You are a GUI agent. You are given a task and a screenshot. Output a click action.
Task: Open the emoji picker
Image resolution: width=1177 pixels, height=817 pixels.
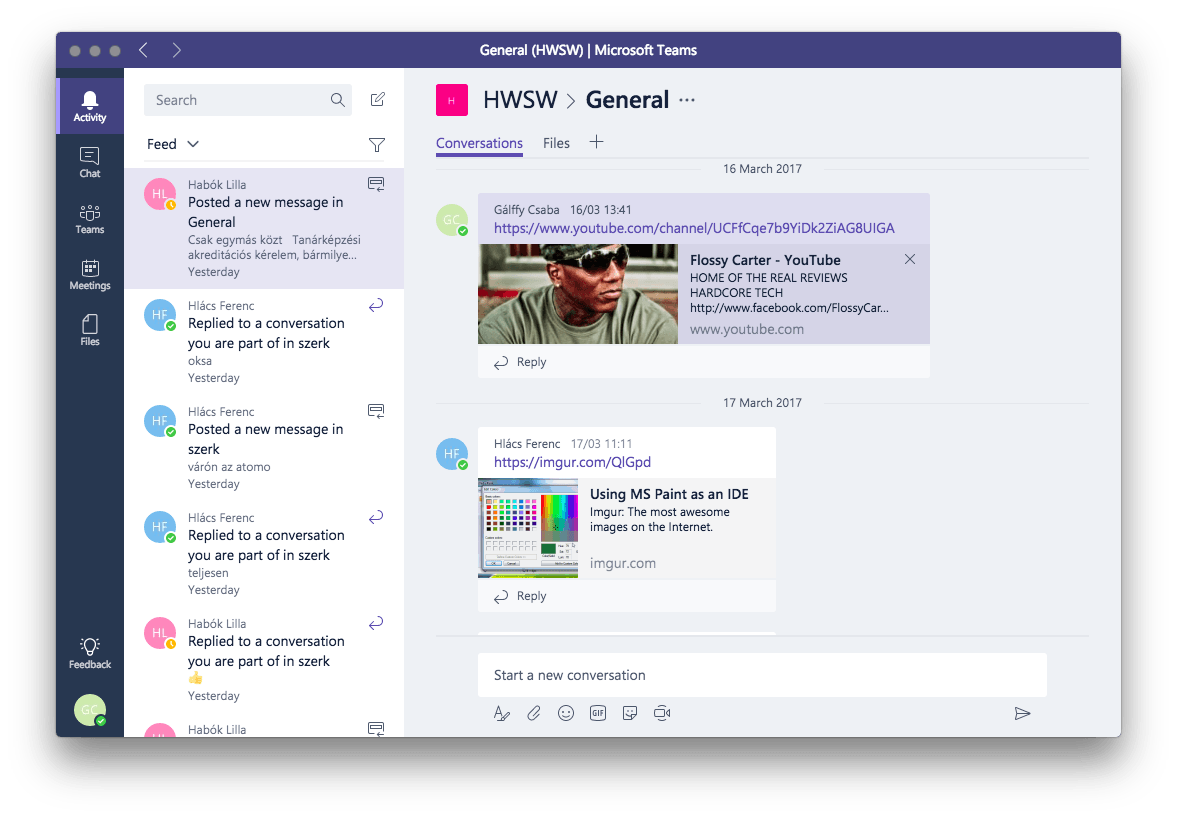(566, 713)
